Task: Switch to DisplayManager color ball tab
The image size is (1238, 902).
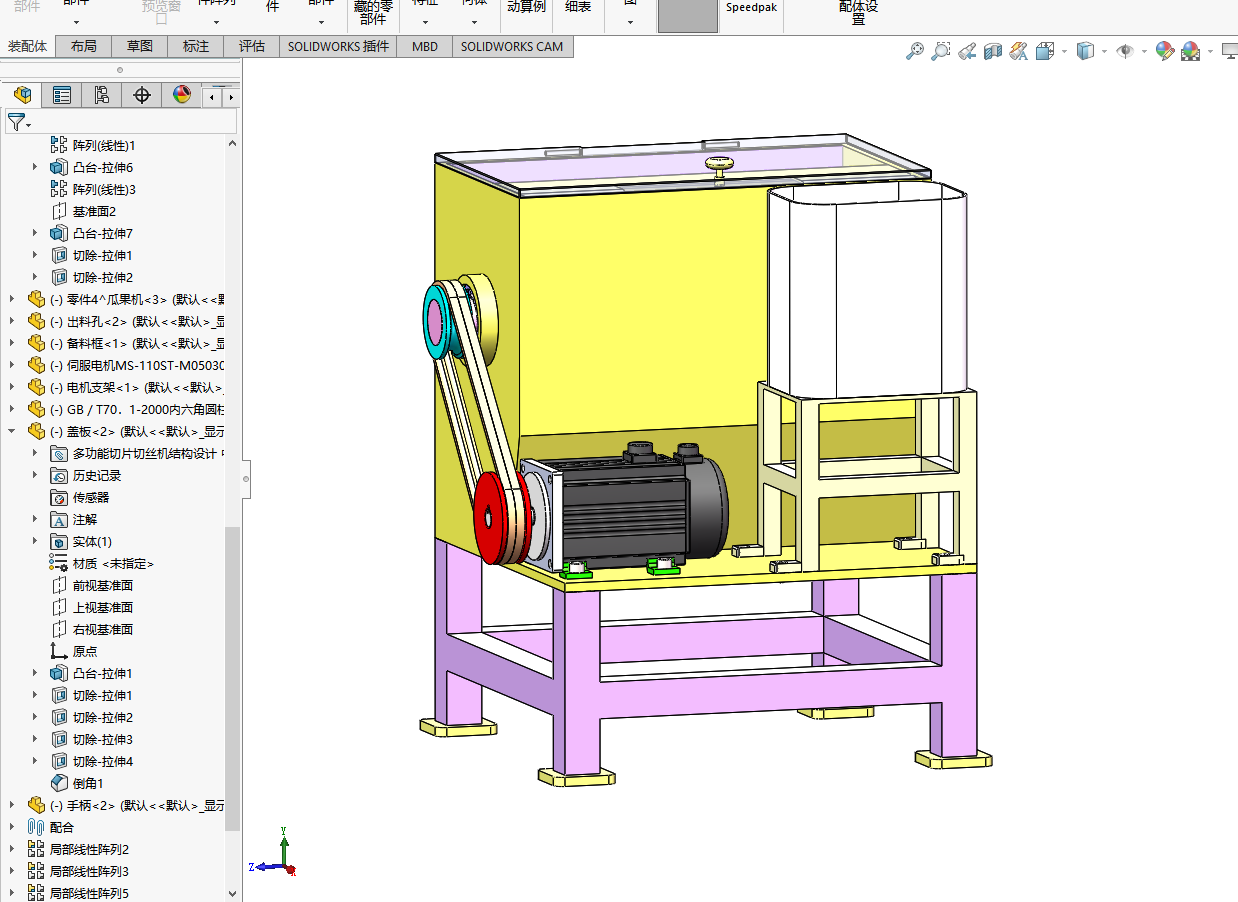Action: click(x=182, y=95)
